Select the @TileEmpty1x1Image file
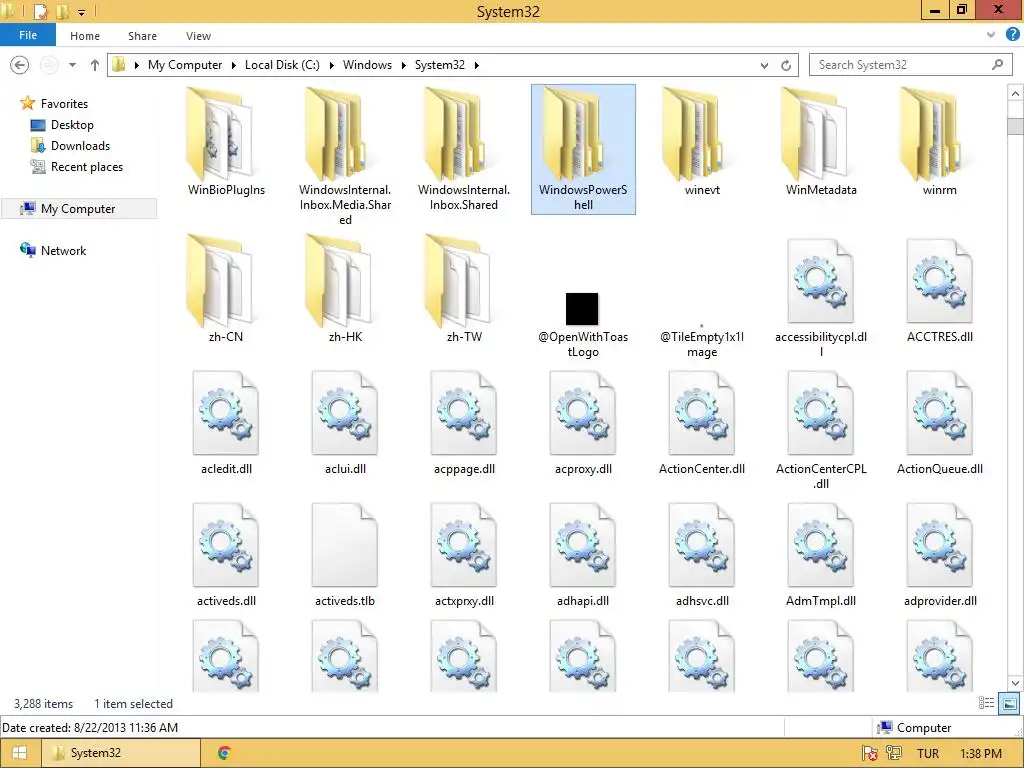 tap(702, 340)
